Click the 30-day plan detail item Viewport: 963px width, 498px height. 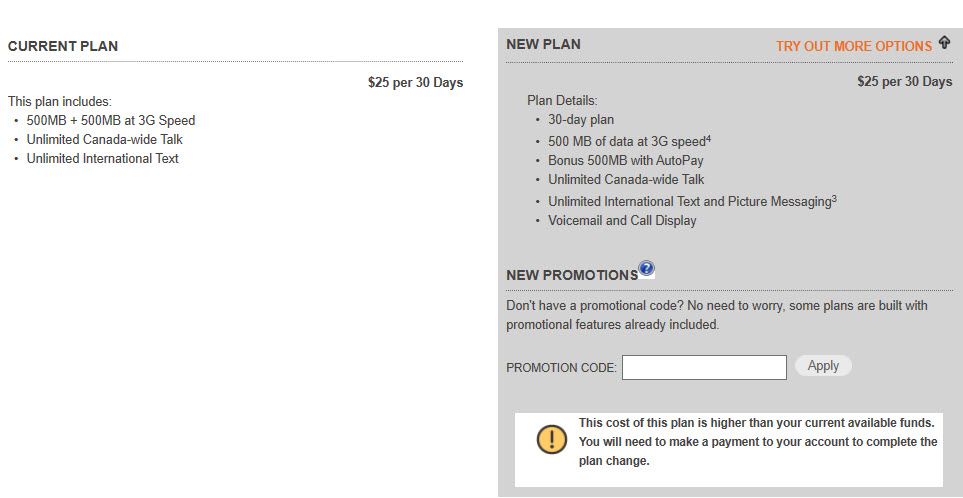pyautogui.click(x=581, y=120)
